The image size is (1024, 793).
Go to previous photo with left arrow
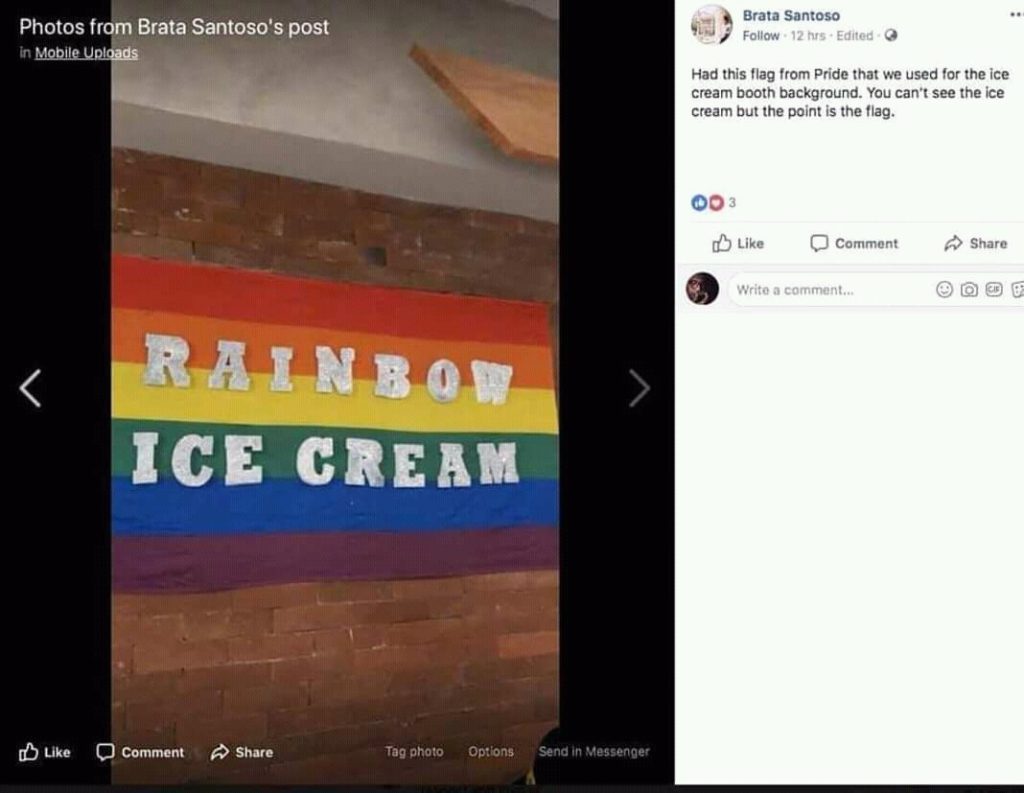30,388
